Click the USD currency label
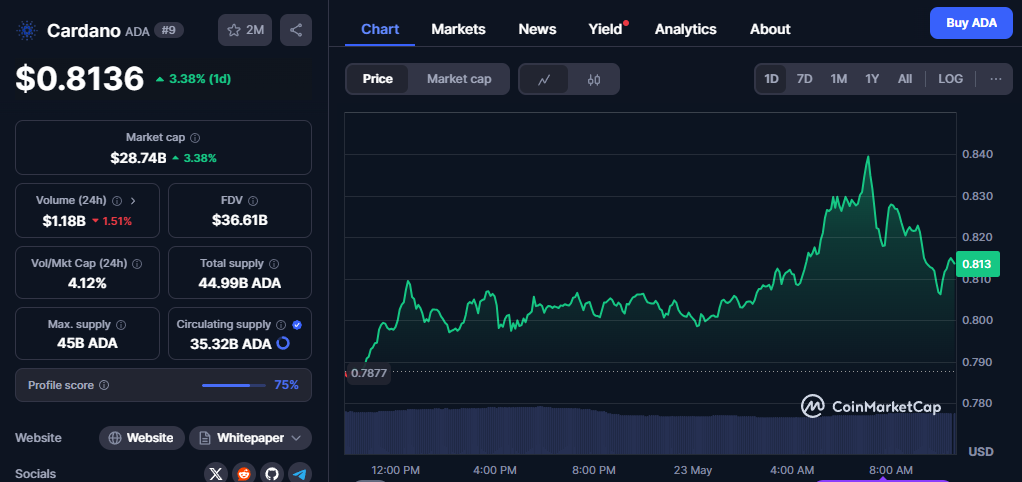Screen dimensions: 1022x482 click(981, 451)
